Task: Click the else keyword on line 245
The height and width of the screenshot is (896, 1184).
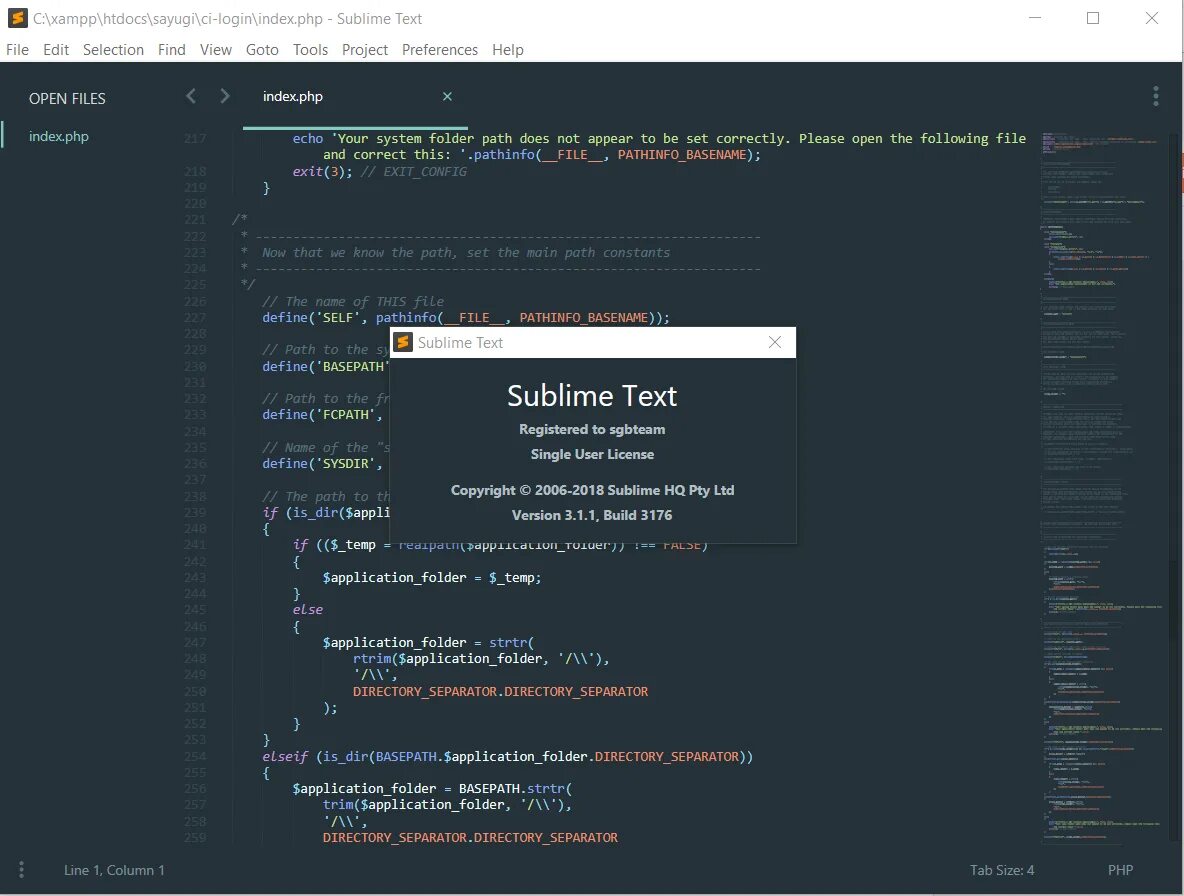Action: point(307,610)
